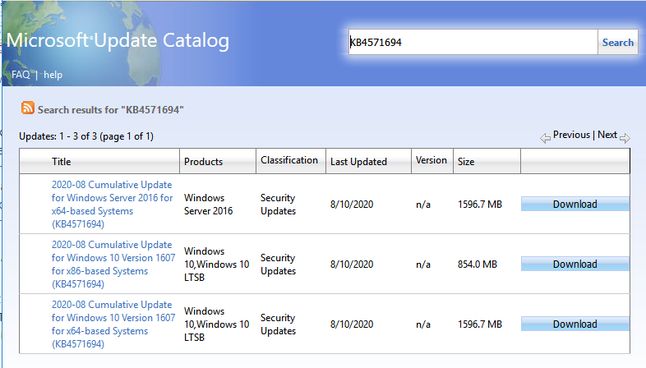
Task: Sort by the Size column header
Action: tap(466, 162)
